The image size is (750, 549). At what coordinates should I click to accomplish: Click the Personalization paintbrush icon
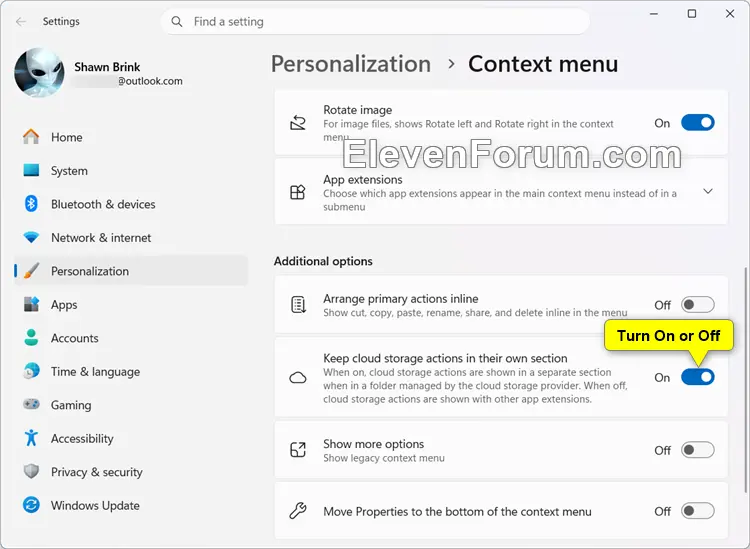[31, 271]
